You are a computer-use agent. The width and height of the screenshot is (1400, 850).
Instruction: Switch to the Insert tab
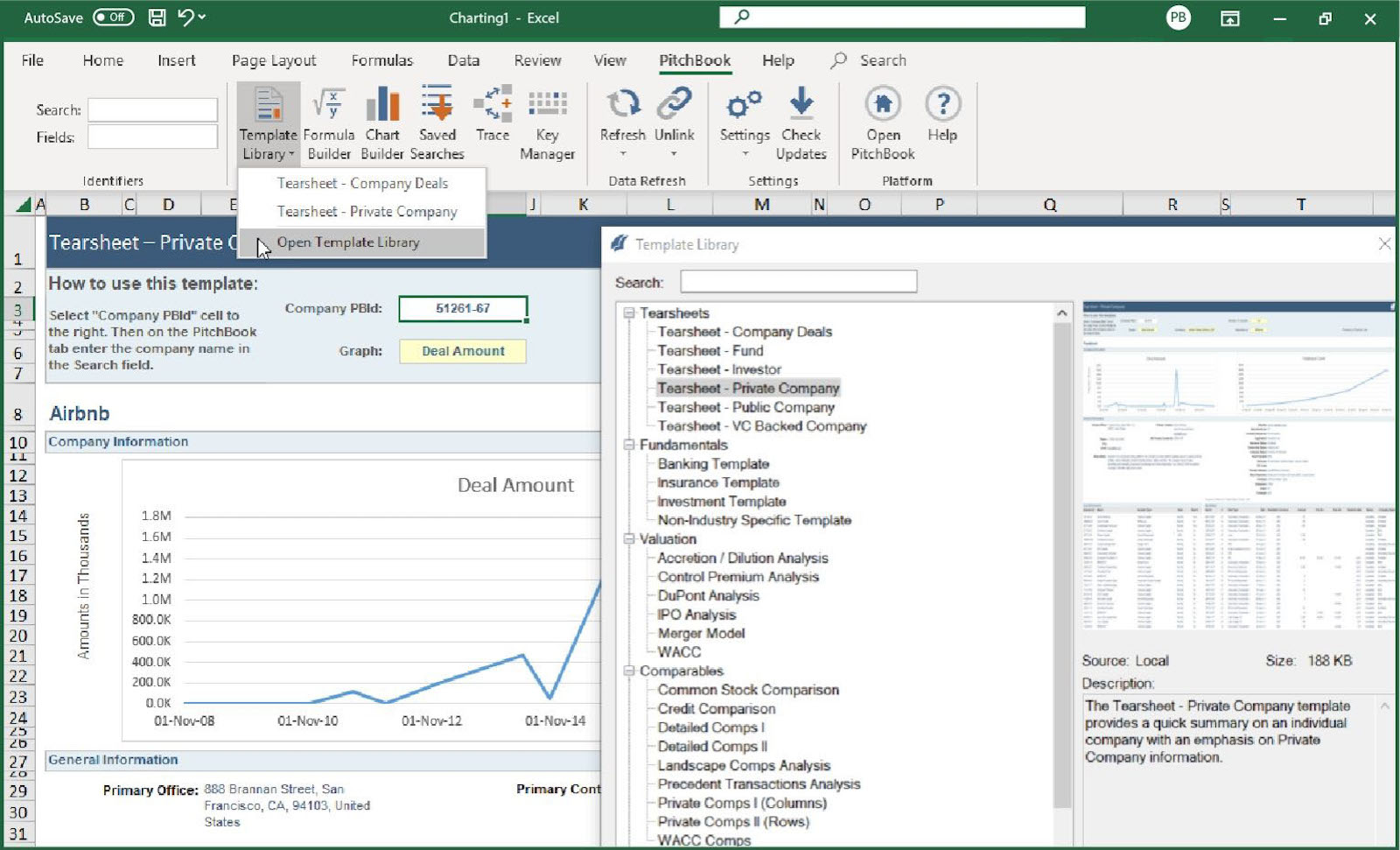177,60
